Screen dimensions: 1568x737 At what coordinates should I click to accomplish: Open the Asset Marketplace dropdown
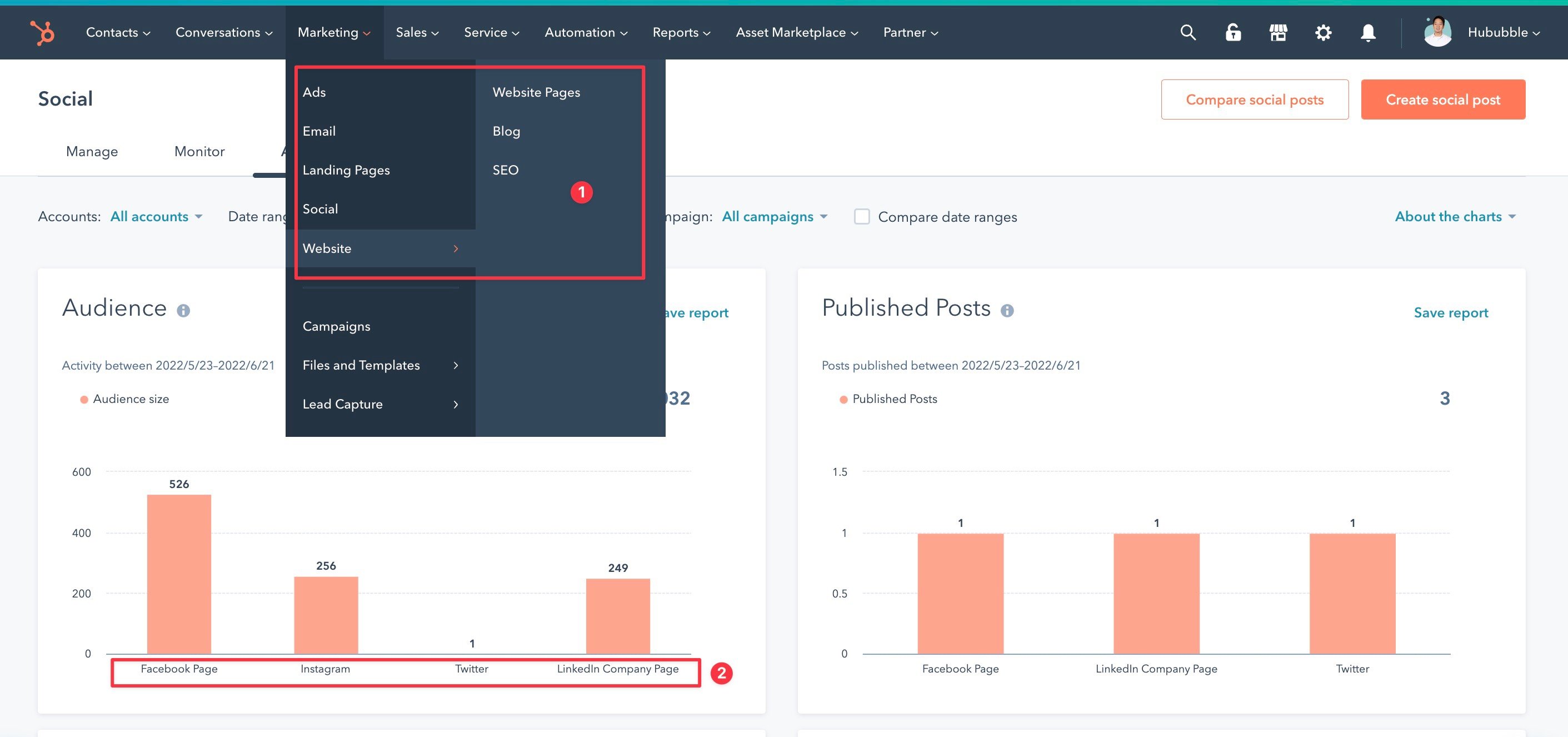(x=797, y=32)
